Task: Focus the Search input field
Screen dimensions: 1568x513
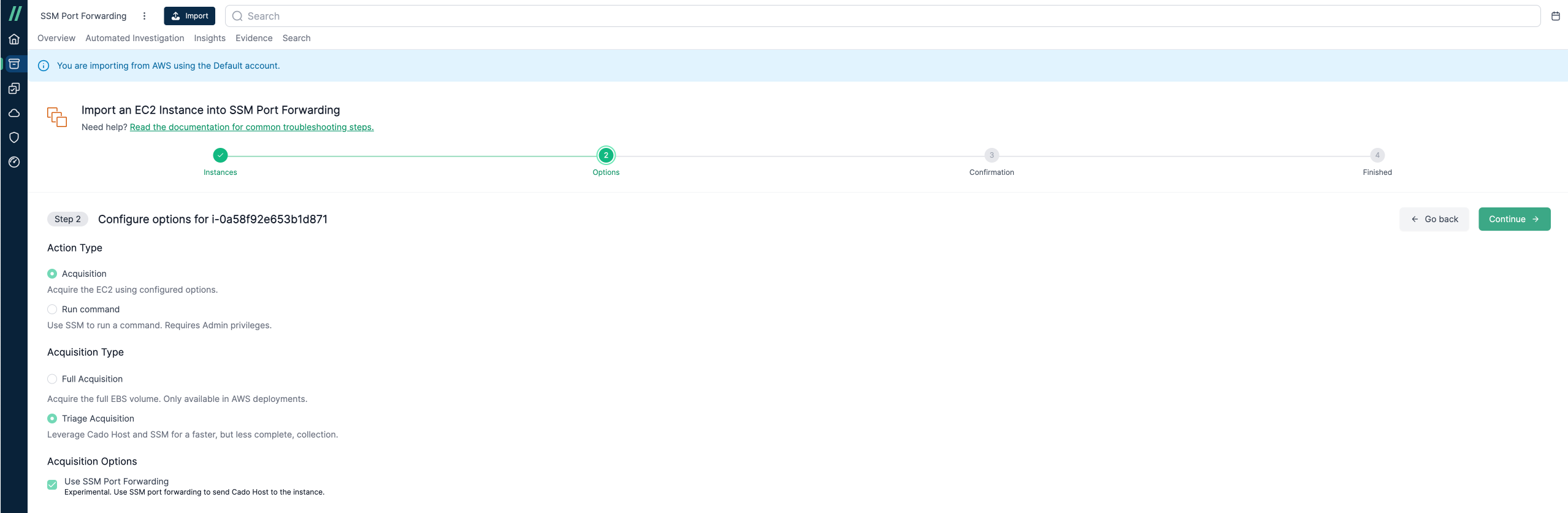Action: 882,16
